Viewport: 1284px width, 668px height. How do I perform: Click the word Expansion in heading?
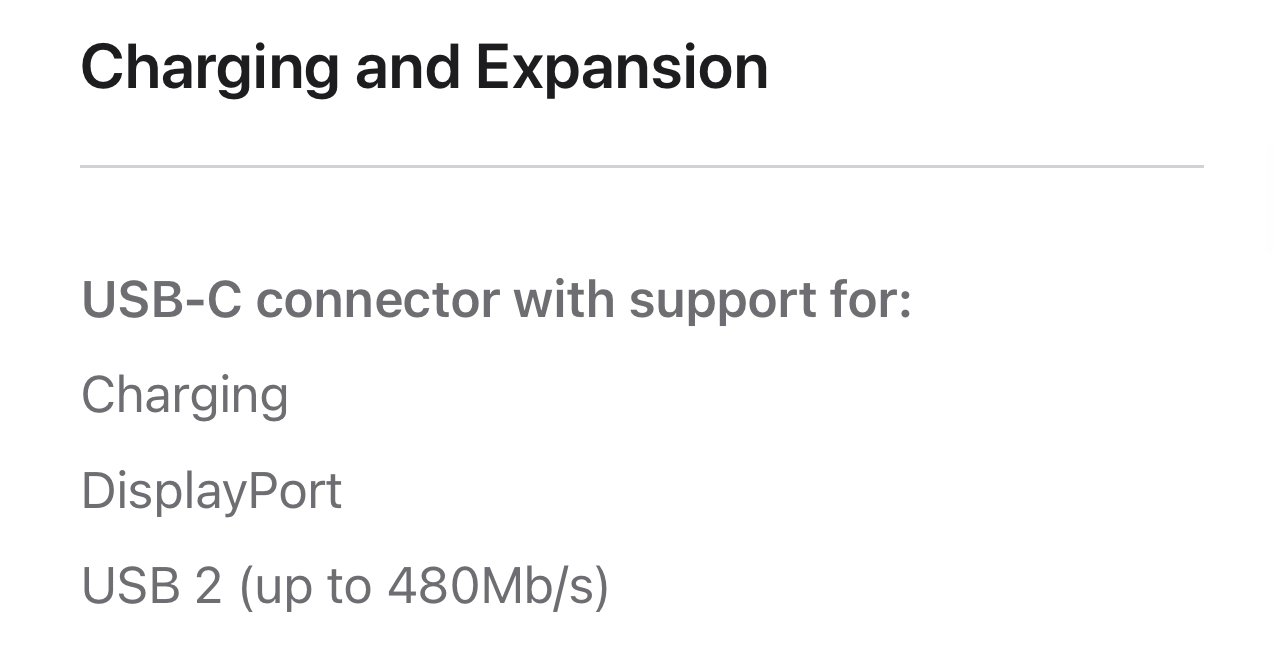click(x=621, y=68)
